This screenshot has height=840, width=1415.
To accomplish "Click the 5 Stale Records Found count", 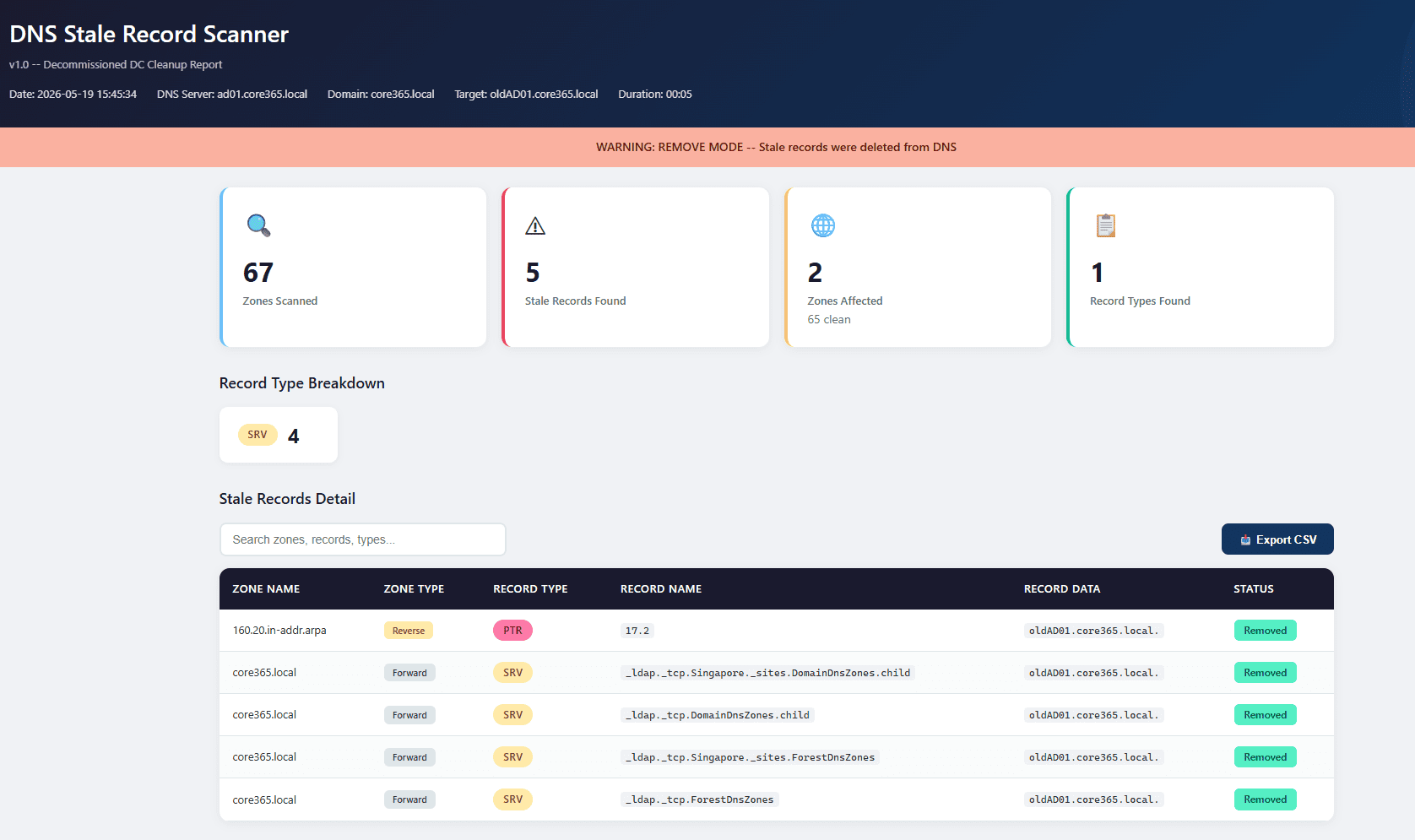I will (532, 273).
